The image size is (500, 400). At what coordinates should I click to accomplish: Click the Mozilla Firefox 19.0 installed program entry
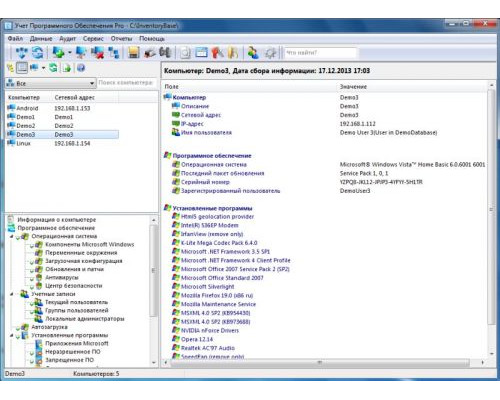[217, 295]
